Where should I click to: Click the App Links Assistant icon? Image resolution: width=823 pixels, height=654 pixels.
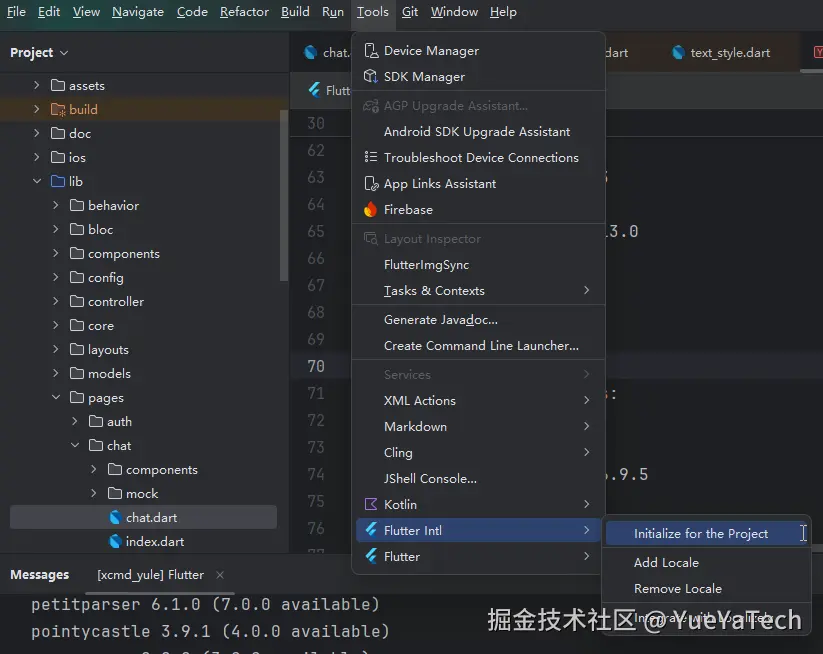[x=371, y=184]
